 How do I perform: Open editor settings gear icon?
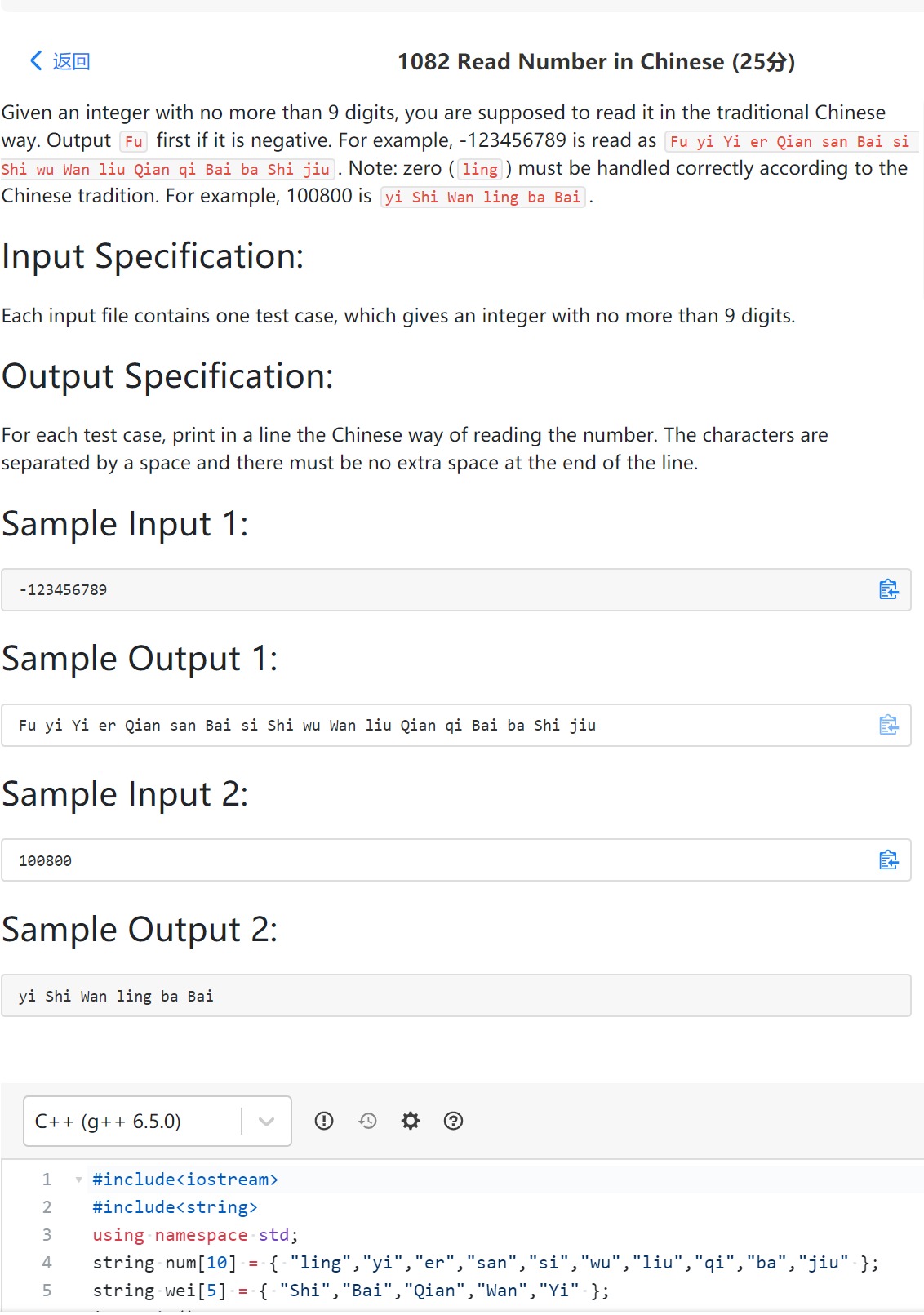tap(411, 1121)
